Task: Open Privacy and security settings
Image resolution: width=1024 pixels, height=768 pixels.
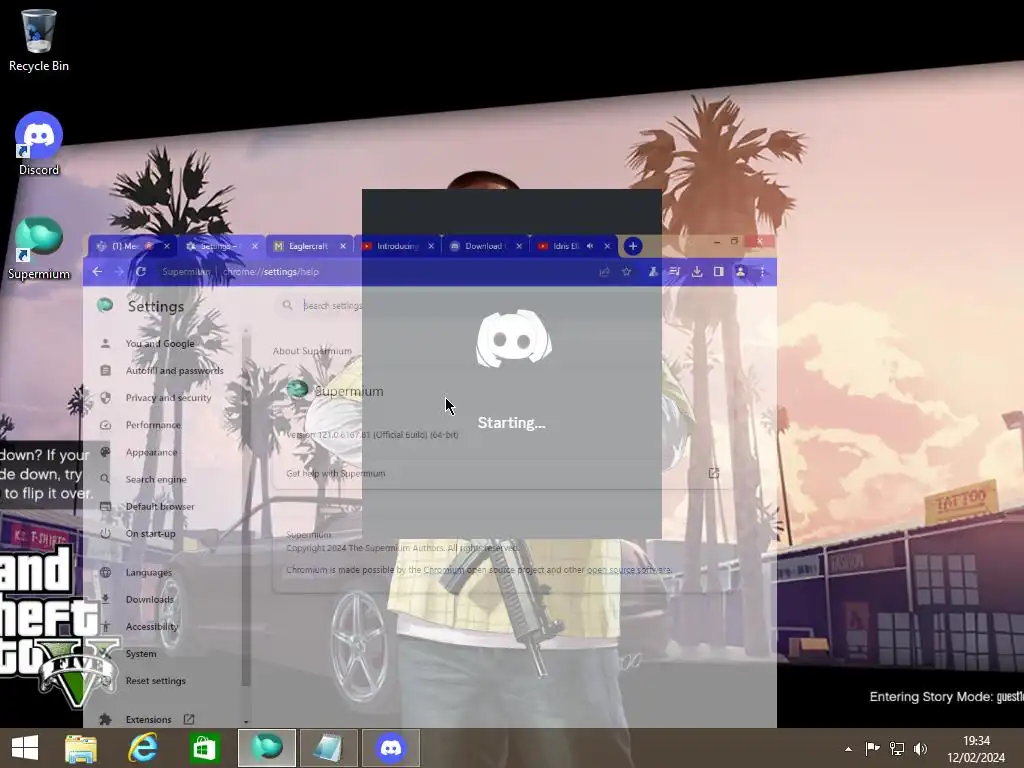Action: [168, 398]
